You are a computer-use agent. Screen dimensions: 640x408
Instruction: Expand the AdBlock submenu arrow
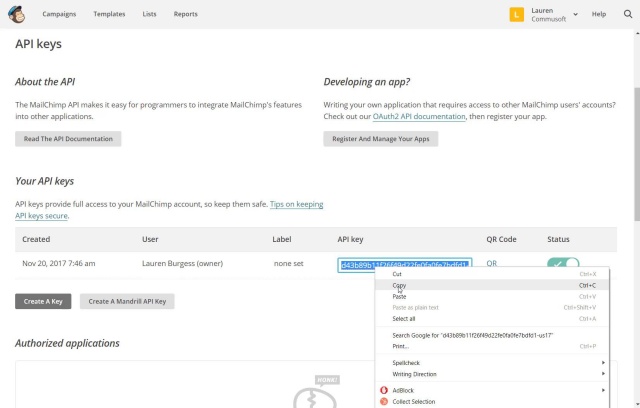[603, 390]
